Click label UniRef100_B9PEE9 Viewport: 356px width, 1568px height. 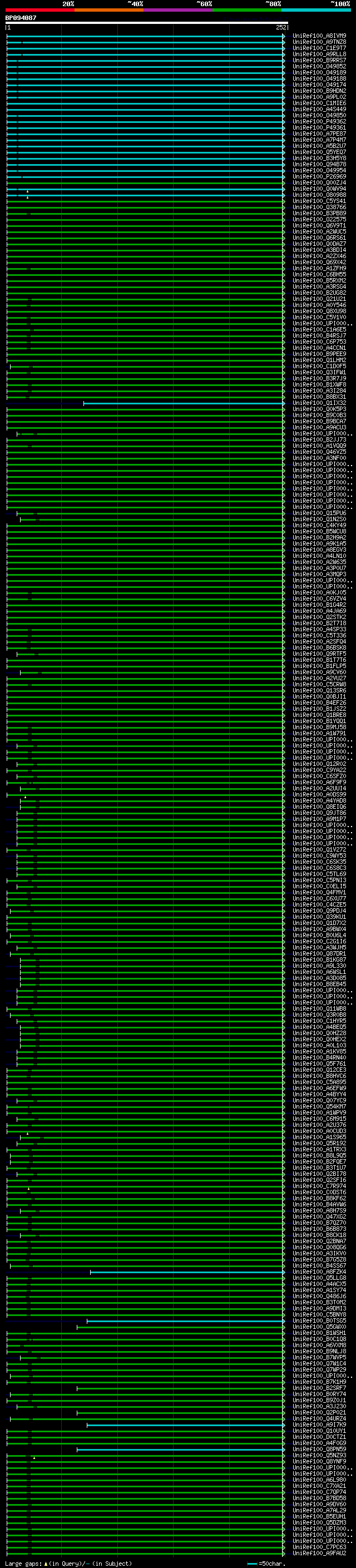(319, 354)
